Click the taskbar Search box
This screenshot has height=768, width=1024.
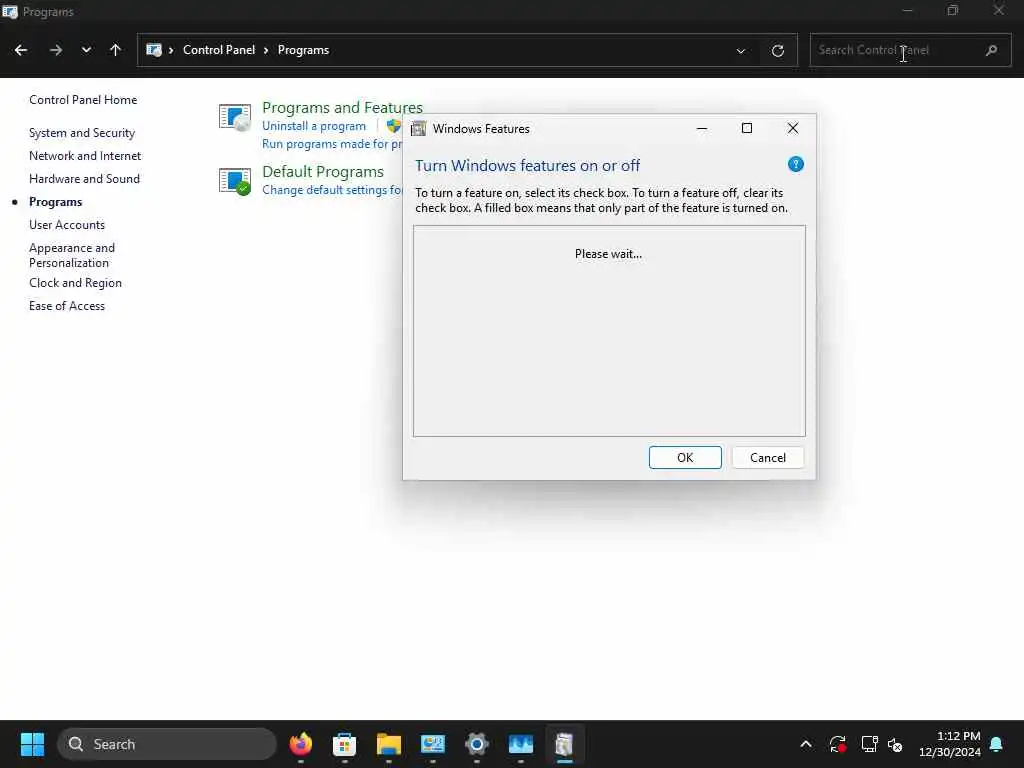pyautogui.click(x=167, y=744)
